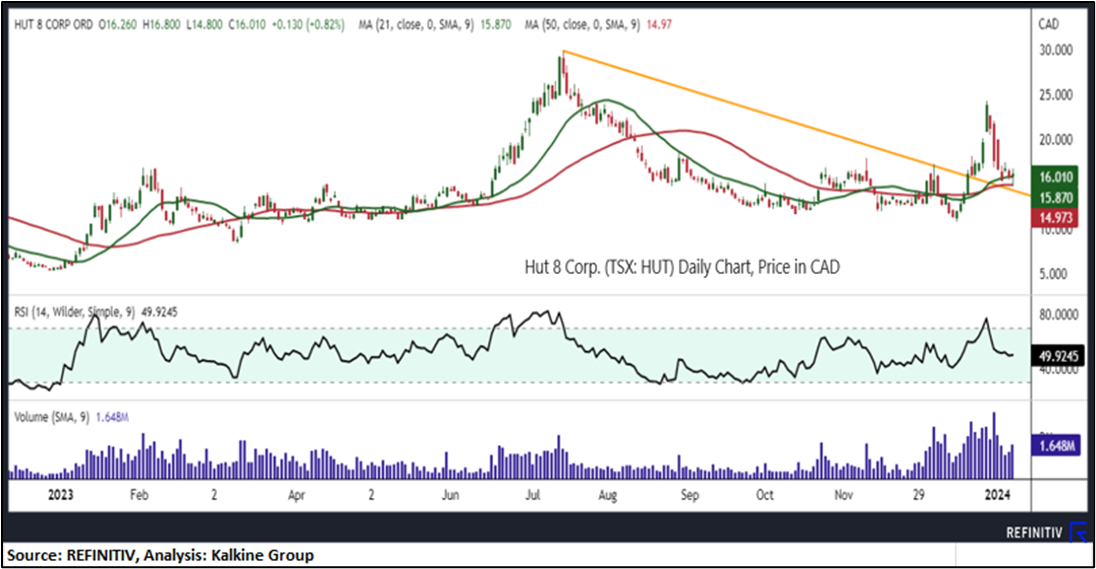Open the RSI (14, Wilder, Simple, 9) label
Screen dimensions: 1096x569
75,312
